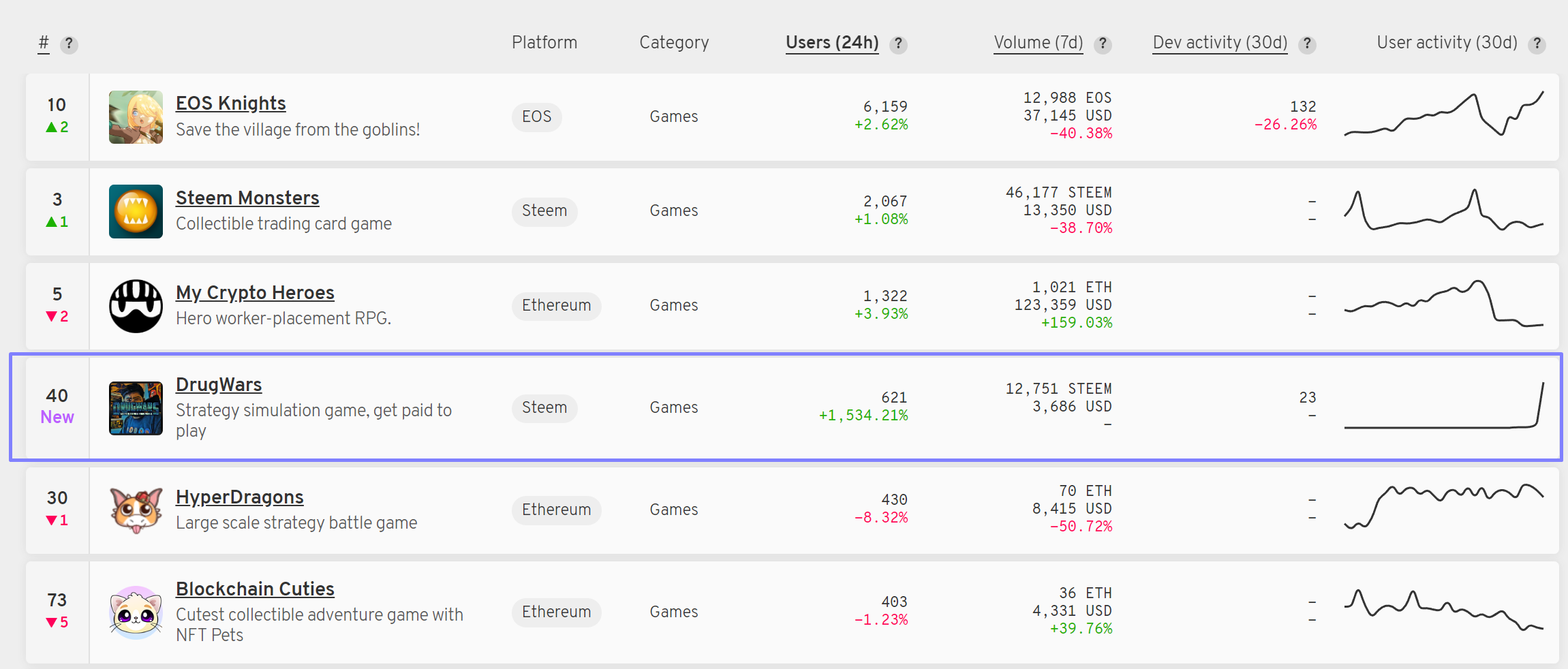Sort by rank number header
This screenshot has width=1568, height=669.
[44, 43]
